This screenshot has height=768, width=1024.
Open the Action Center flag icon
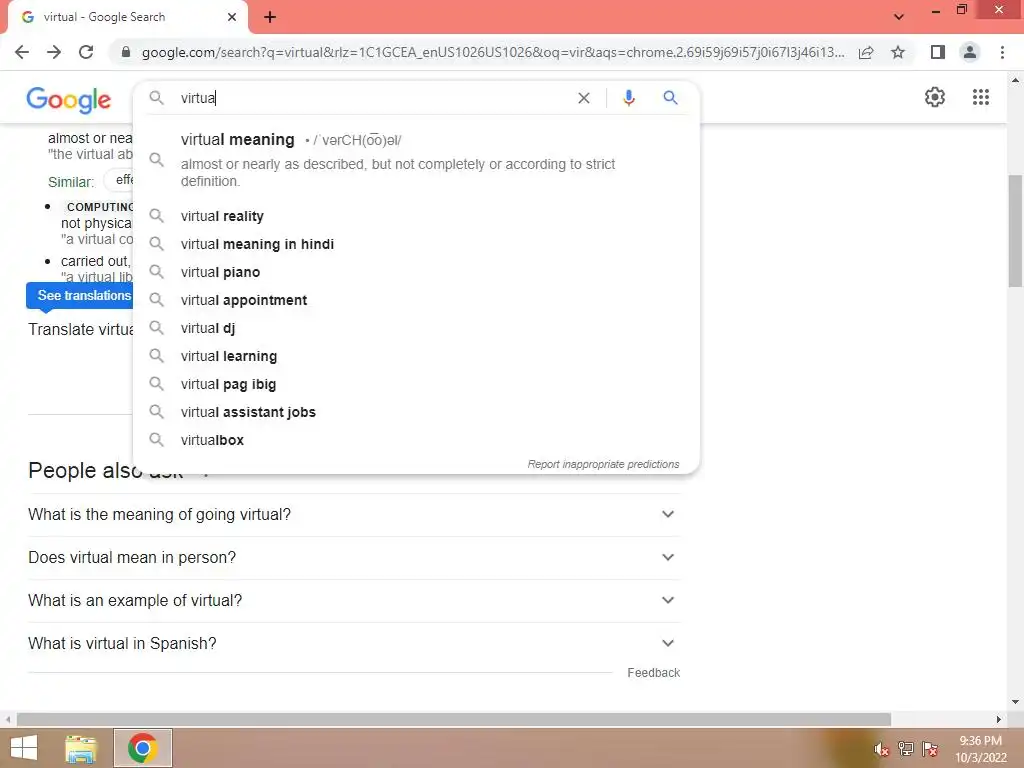coord(930,749)
